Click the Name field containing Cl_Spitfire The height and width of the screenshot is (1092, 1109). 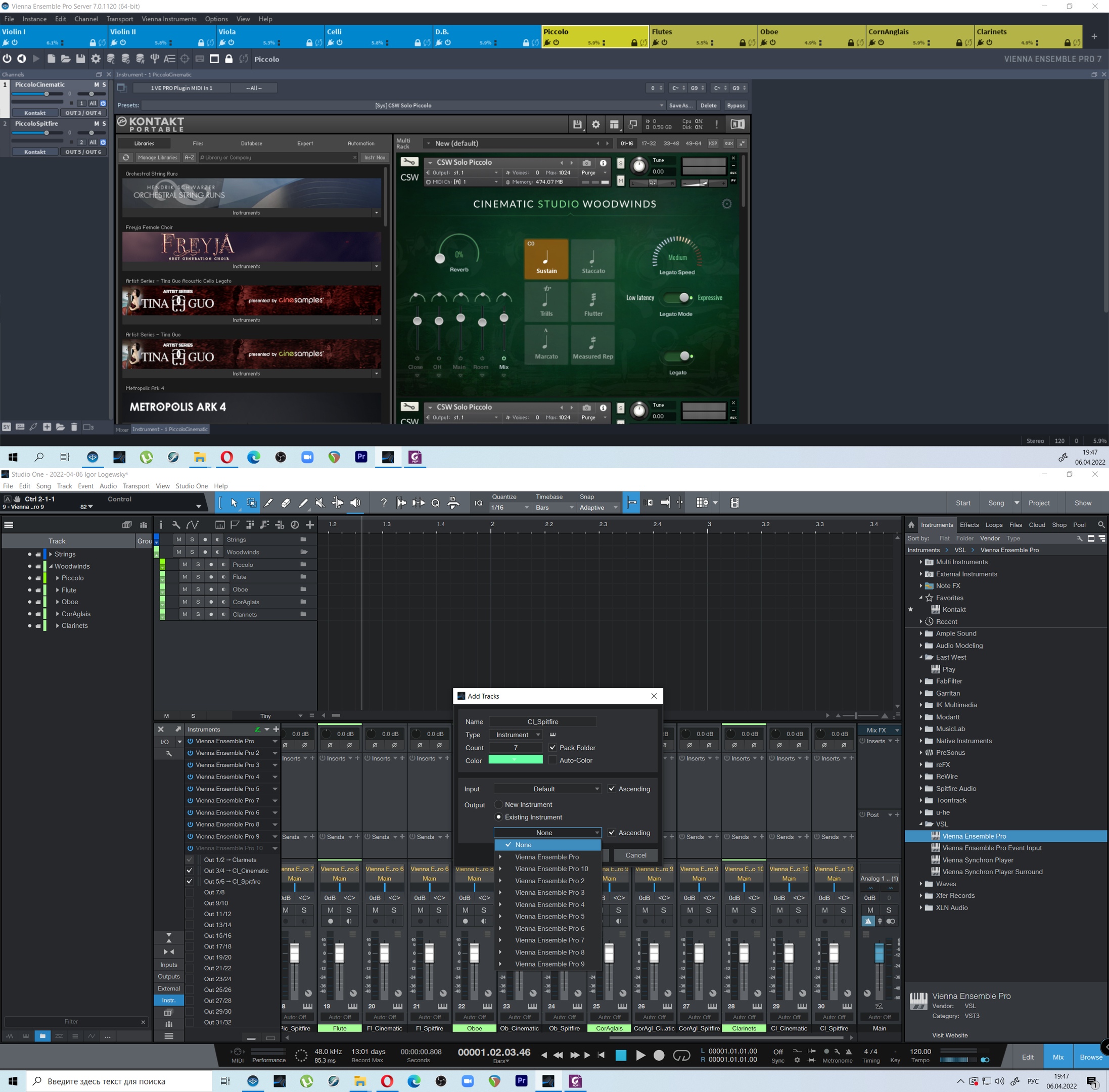pos(542,721)
